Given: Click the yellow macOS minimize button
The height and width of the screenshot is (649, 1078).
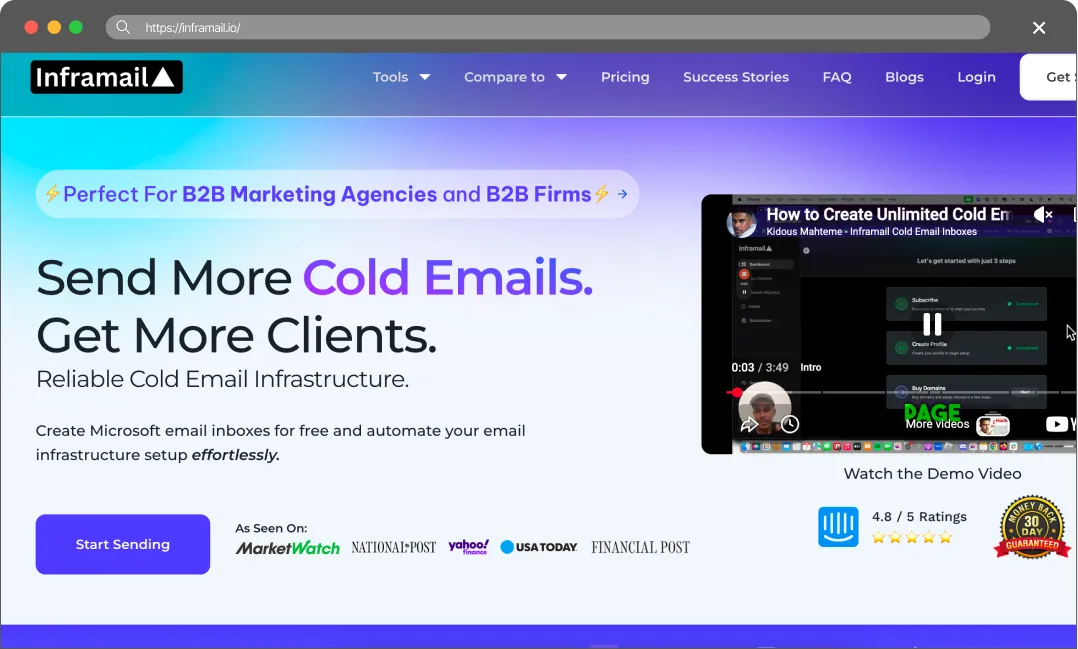Looking at the screenshot, I should tap(54, 28).
